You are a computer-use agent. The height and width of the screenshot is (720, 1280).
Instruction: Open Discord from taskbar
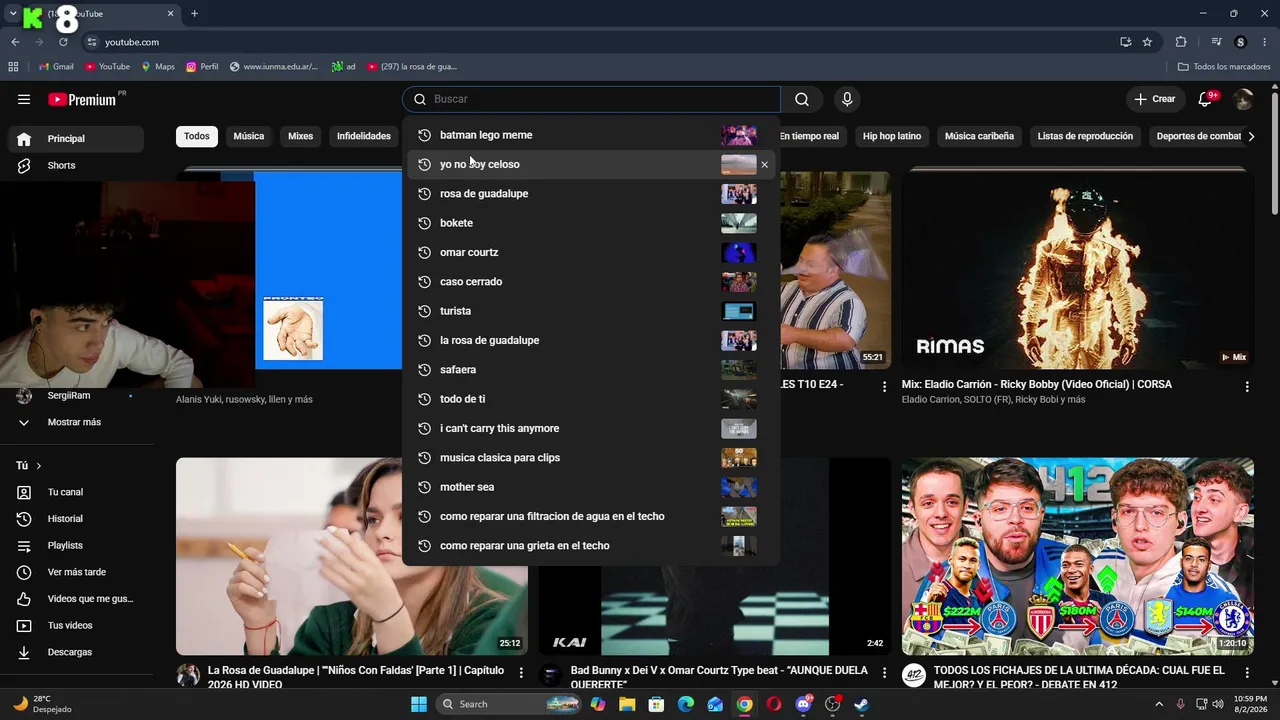(803, 704)
